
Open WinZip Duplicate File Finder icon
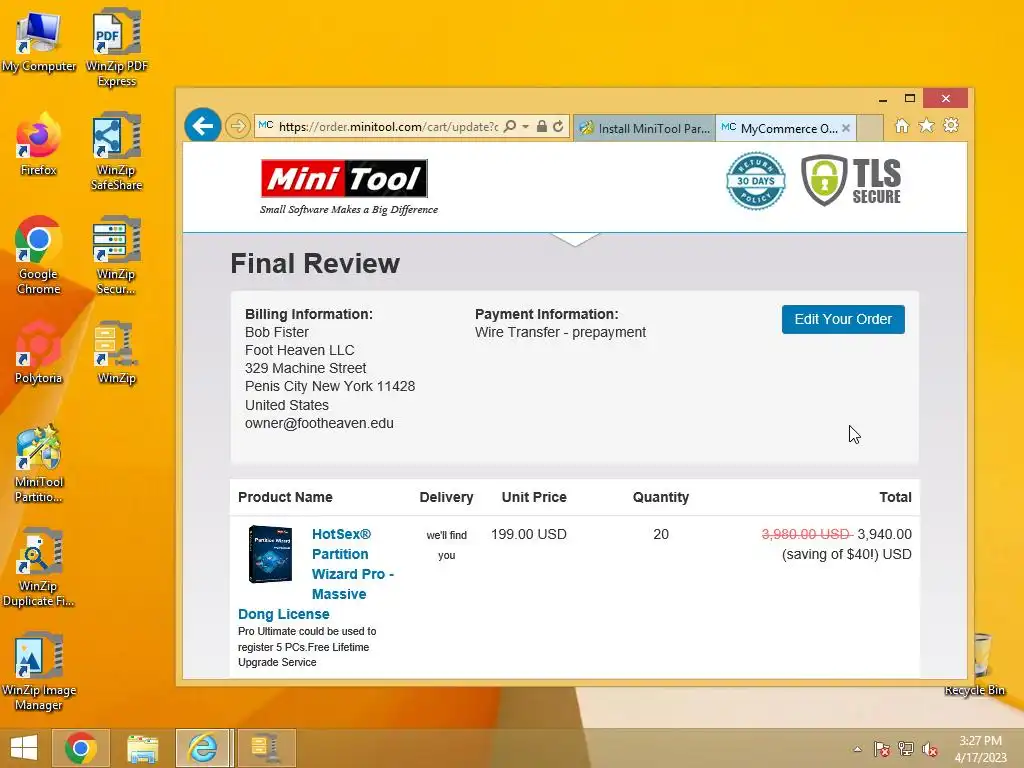39,567
